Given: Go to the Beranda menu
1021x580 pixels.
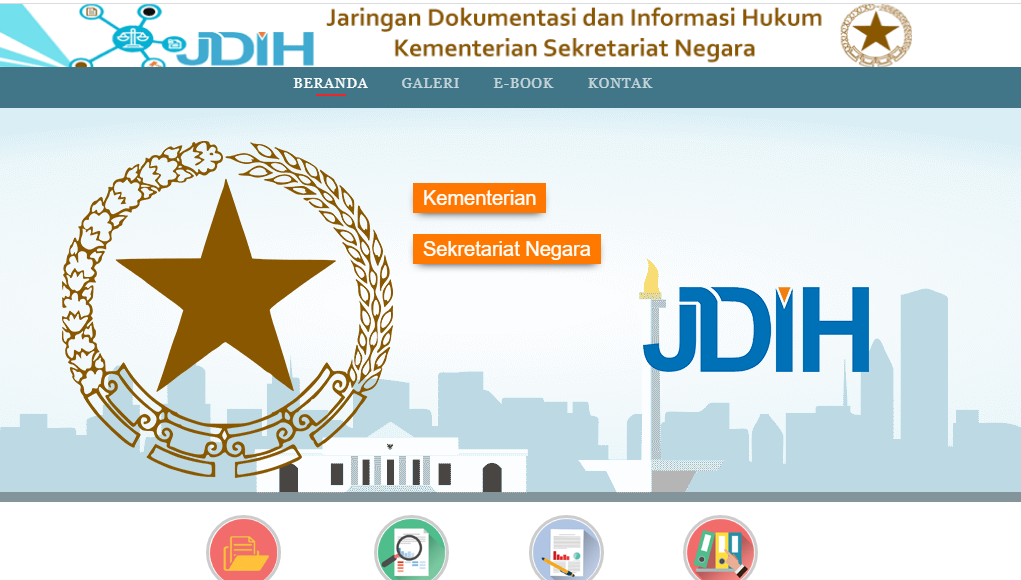Looking at the screenshot, I should pos(330,83).
